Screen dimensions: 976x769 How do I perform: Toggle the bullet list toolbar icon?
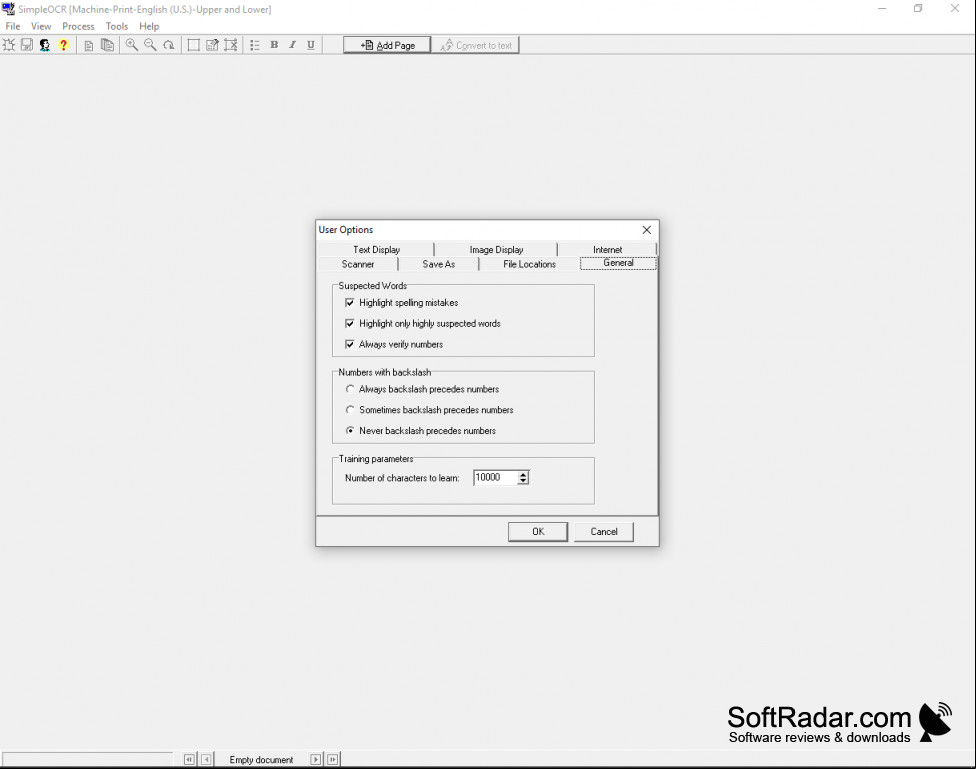click(255, 45)
